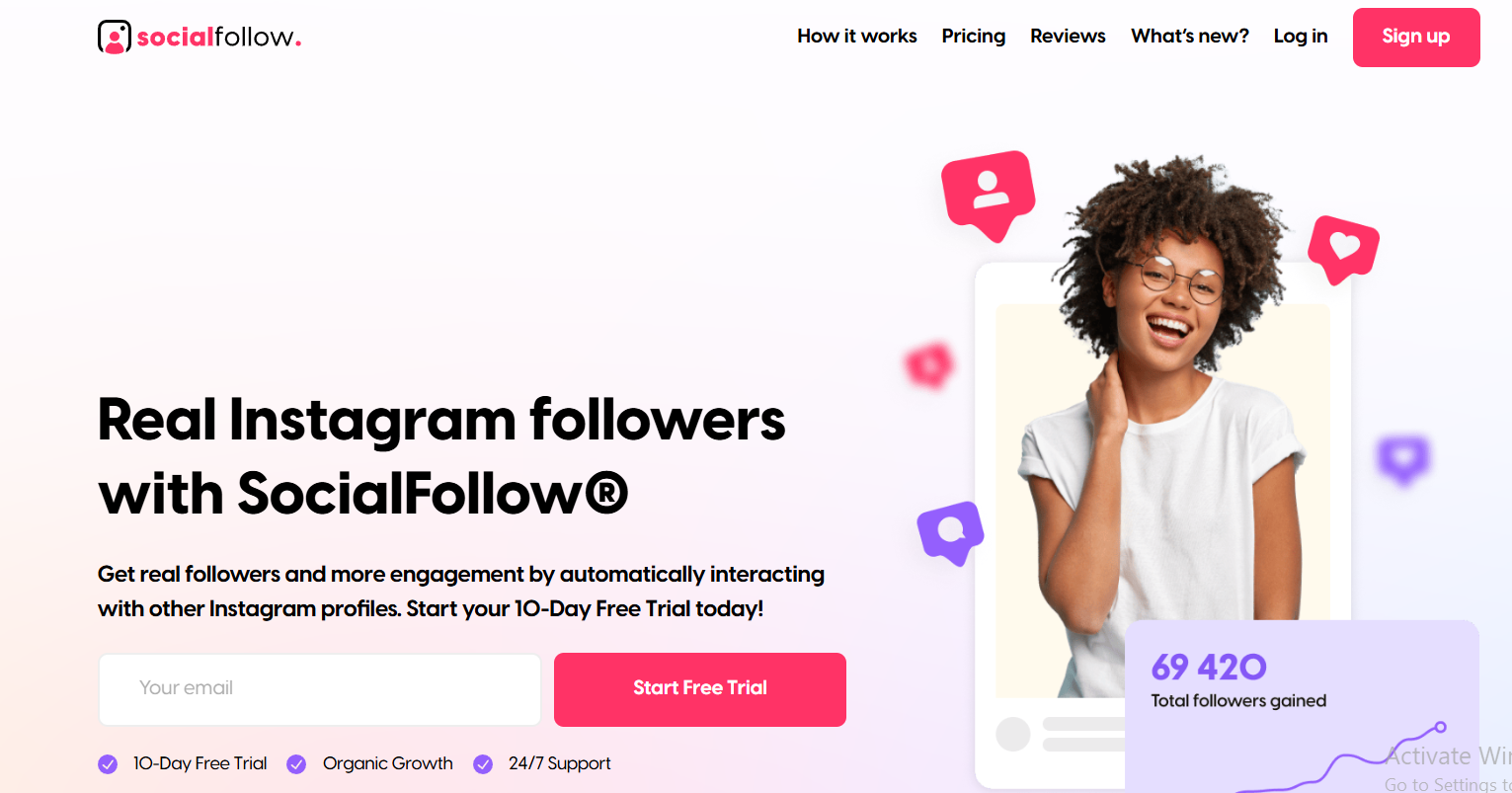Click the Log in link
Screen dimensions: 1512x793
click(1301, 37)
